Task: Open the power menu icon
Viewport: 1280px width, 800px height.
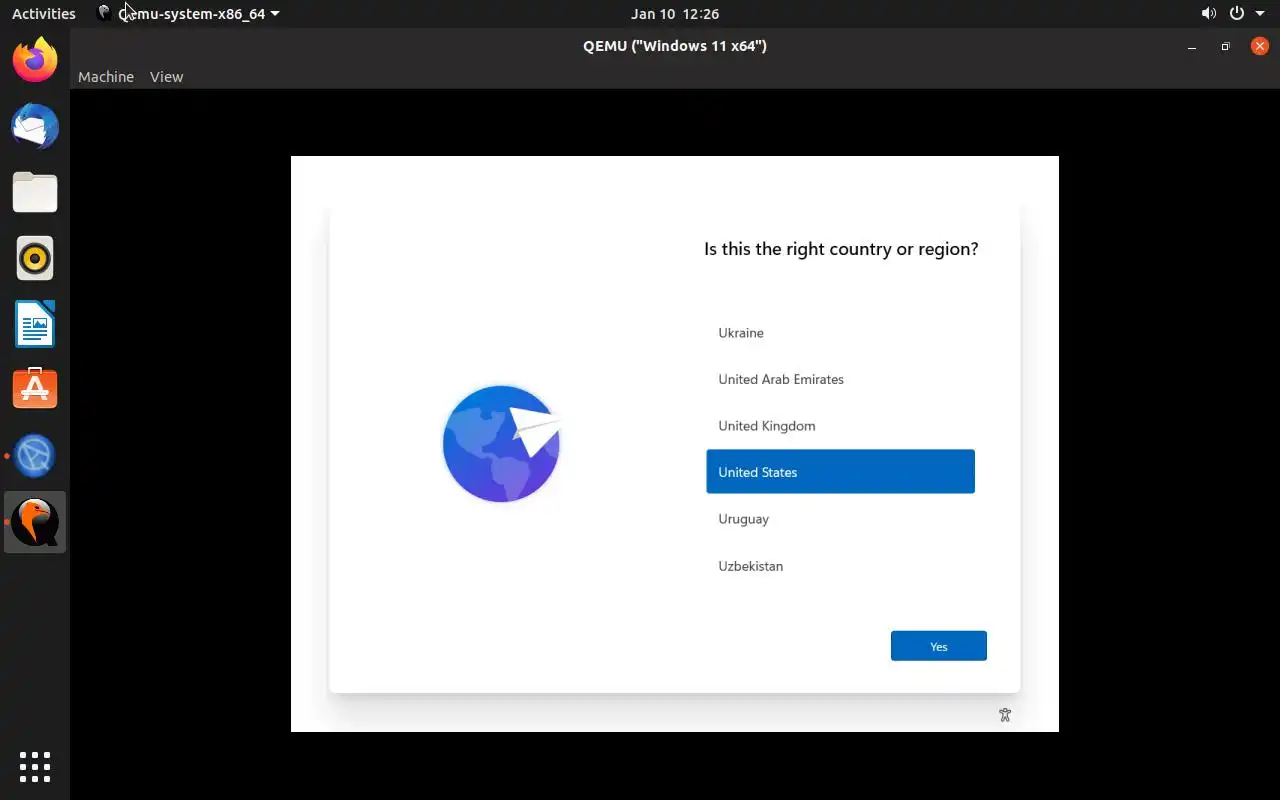Action: tap(1237, 14)
